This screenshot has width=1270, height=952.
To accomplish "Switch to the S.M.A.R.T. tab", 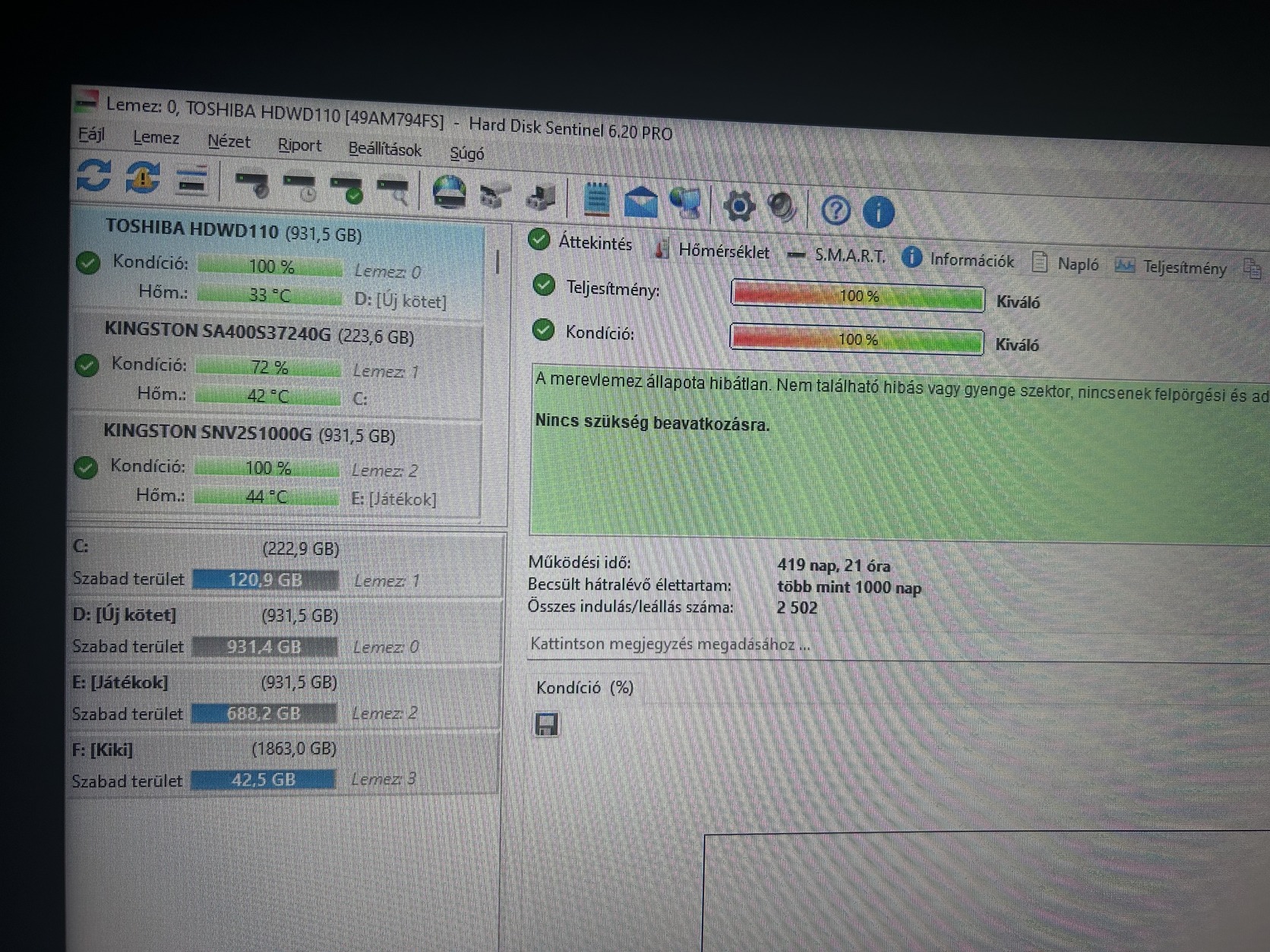I will coord(836,255).
